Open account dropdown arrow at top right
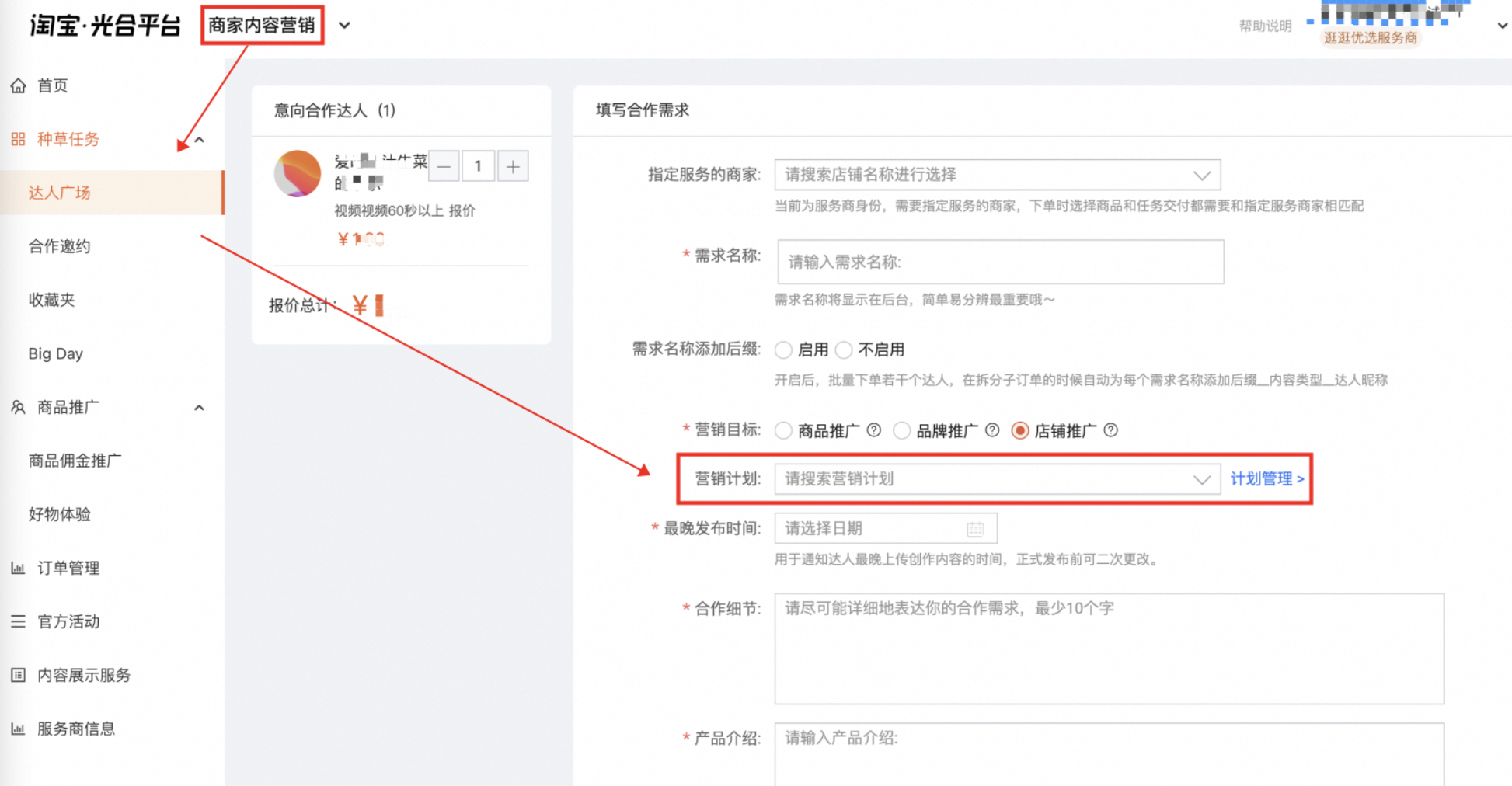This screenshot has height=786, width=1512. (x=1503, y=26)
